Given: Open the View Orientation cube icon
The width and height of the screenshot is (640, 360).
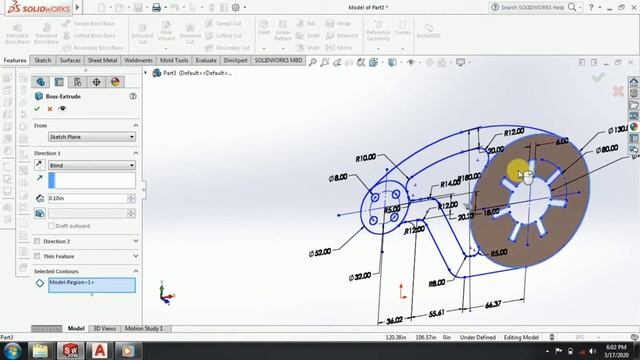Looking at the screenshot, I should pos(373,62).
